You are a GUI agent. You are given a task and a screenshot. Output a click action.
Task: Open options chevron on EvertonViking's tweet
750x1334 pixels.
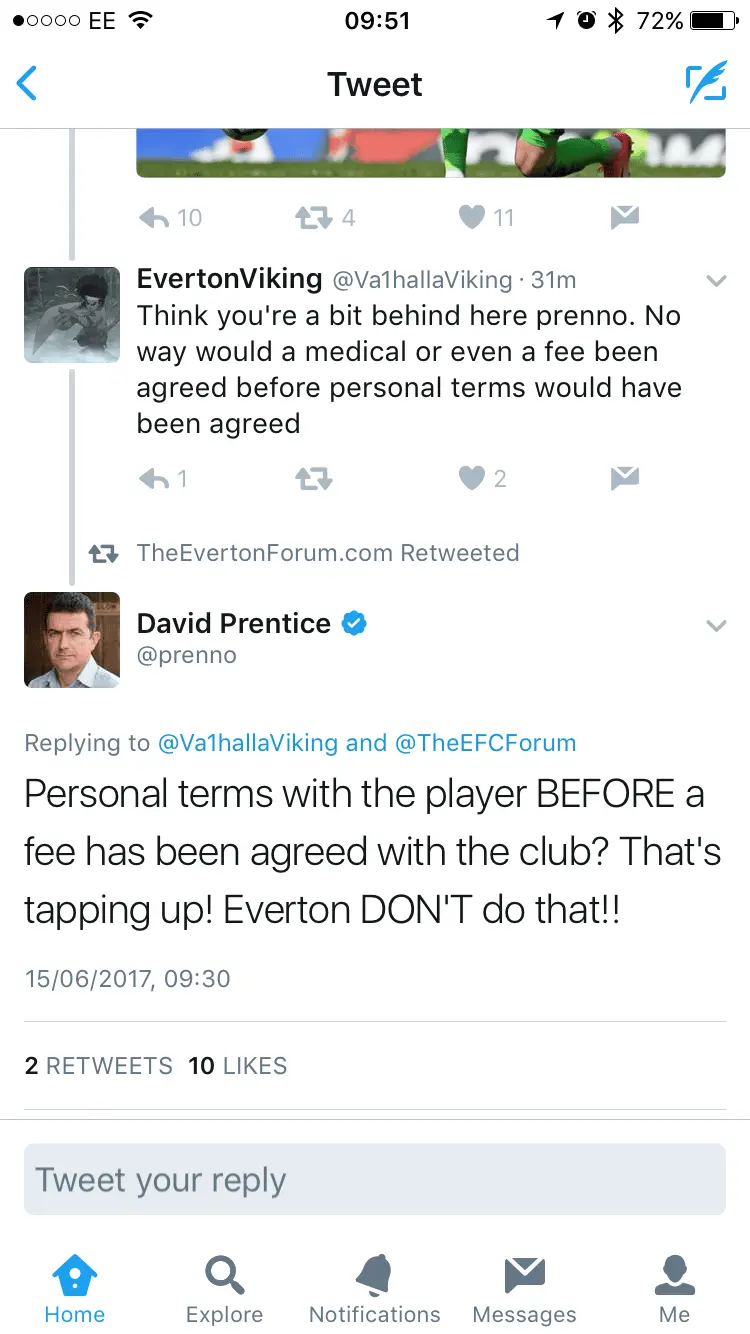(x=716, y=282)
